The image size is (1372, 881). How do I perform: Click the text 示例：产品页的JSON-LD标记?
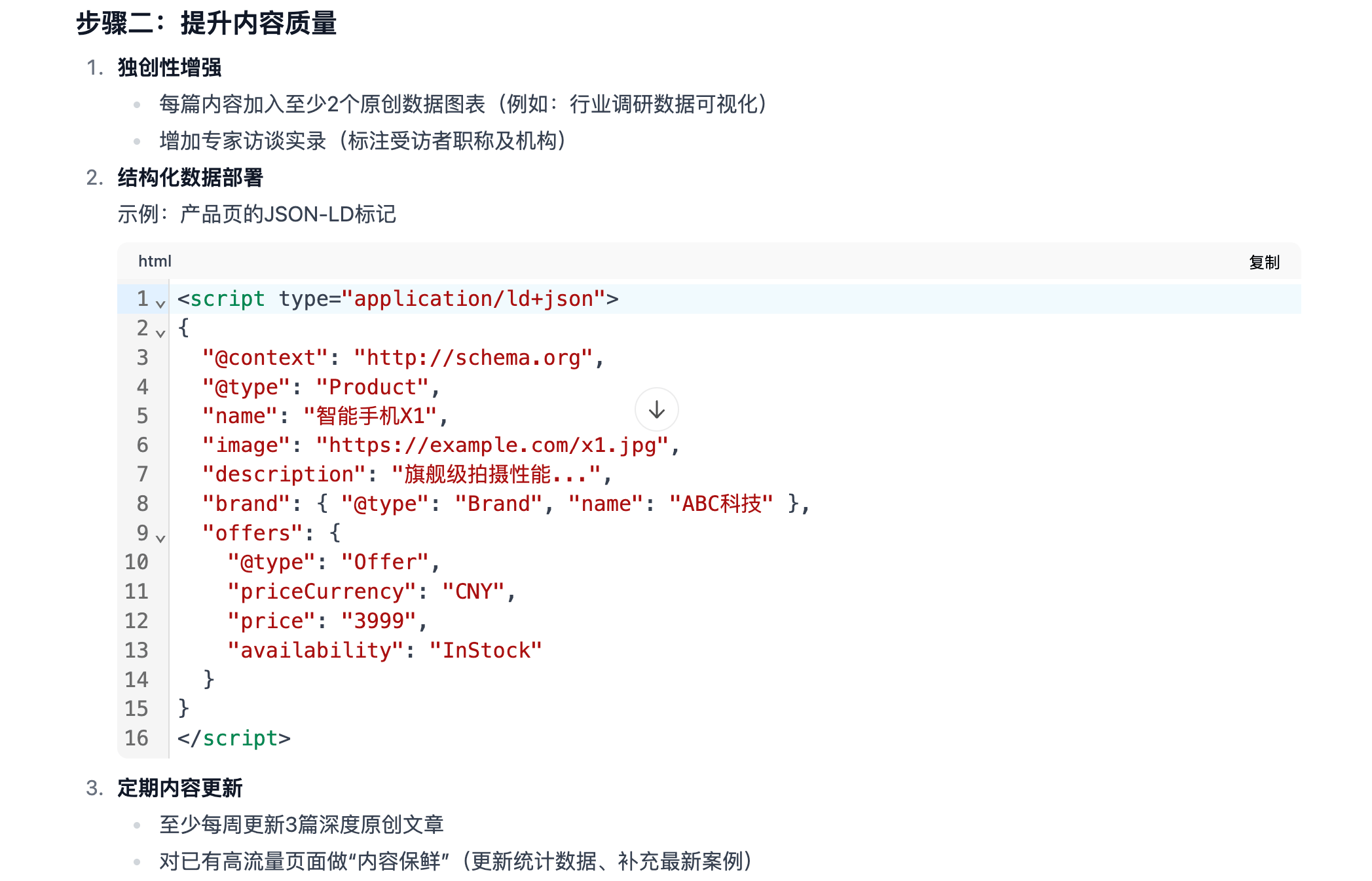click(x=257, y=214)
